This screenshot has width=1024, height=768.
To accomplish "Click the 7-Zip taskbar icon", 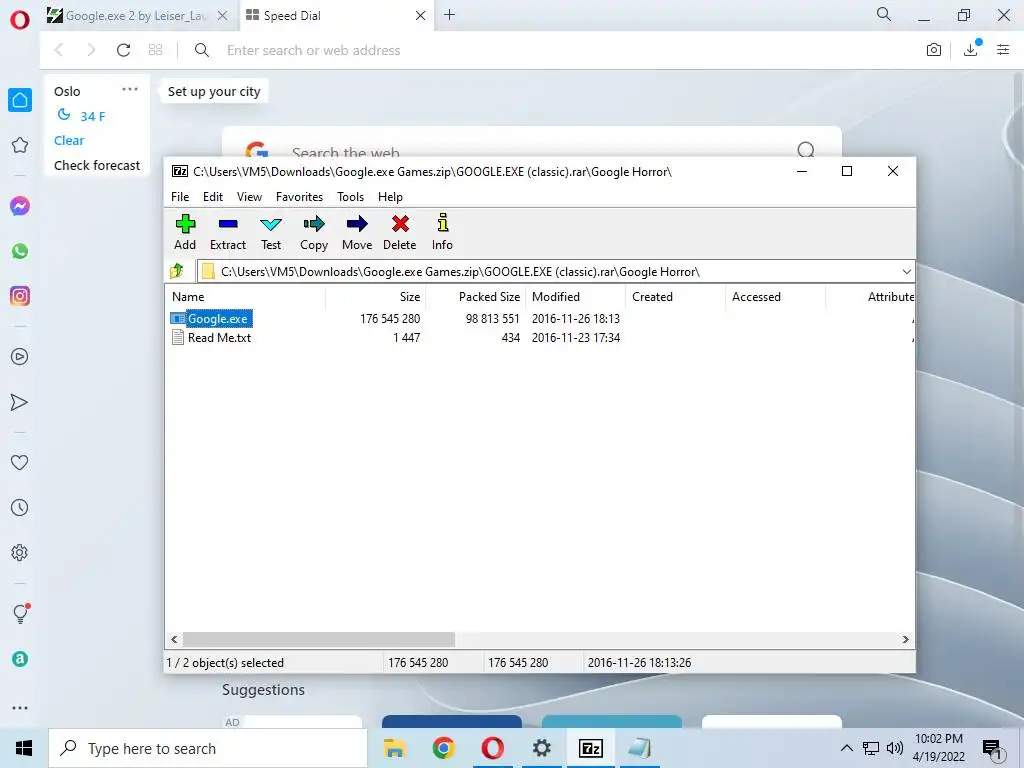I will 590,748.
